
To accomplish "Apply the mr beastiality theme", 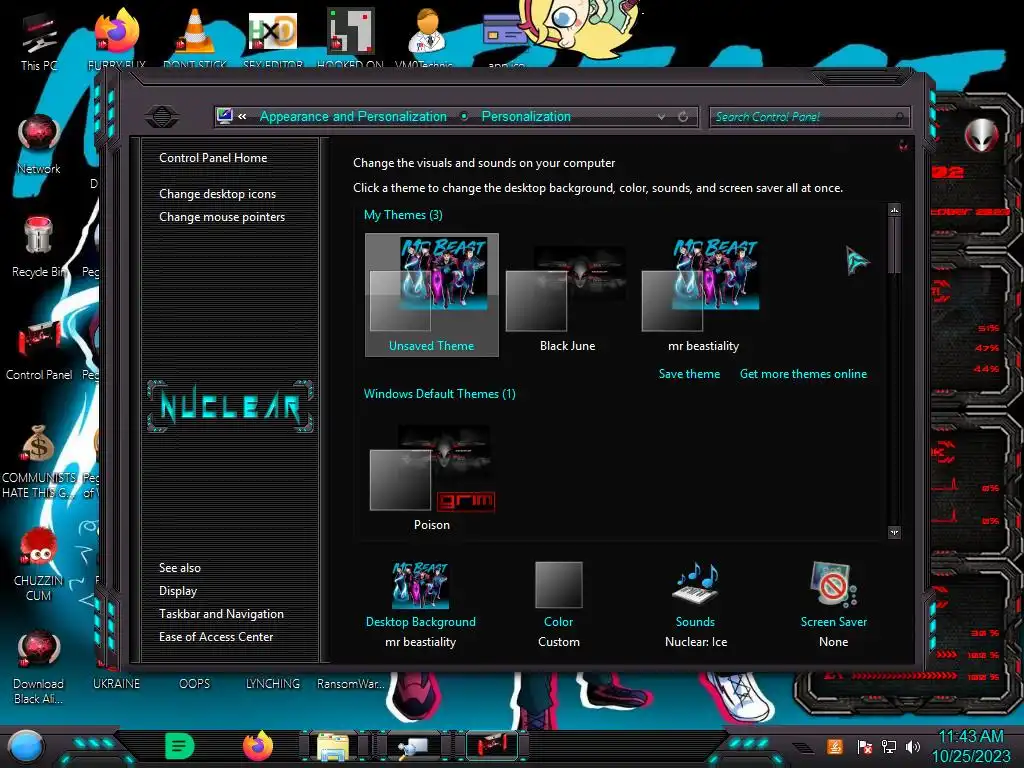I will click(x=703, y=295).
